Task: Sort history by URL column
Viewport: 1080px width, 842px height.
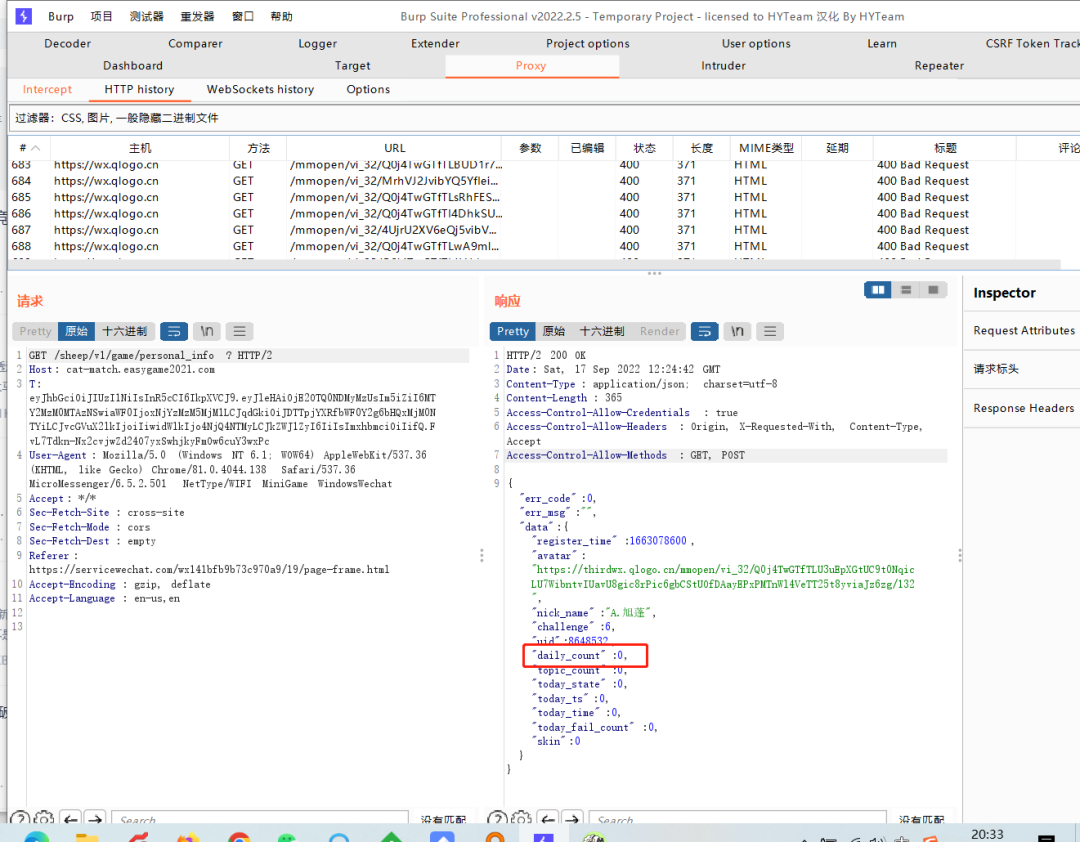Action: [x=394, y=148]
